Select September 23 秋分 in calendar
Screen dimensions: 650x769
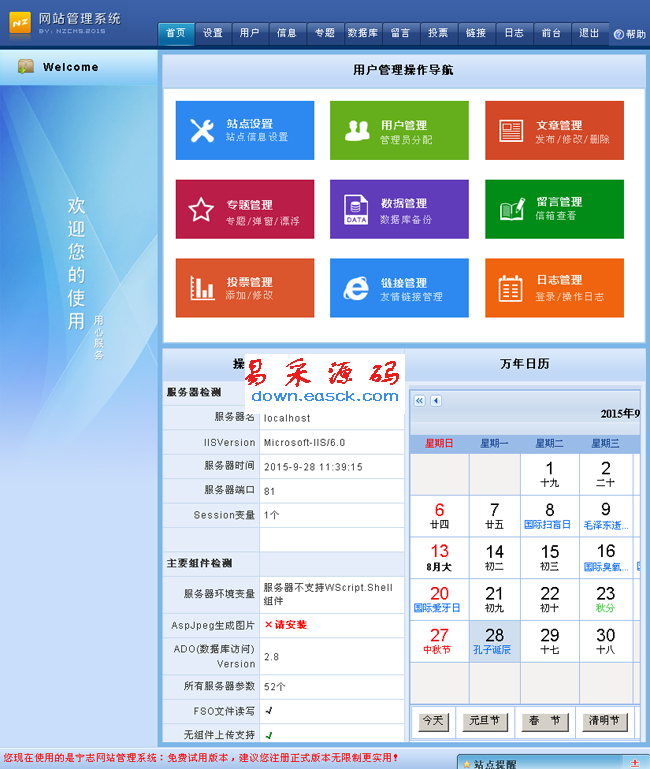point(605,600)
